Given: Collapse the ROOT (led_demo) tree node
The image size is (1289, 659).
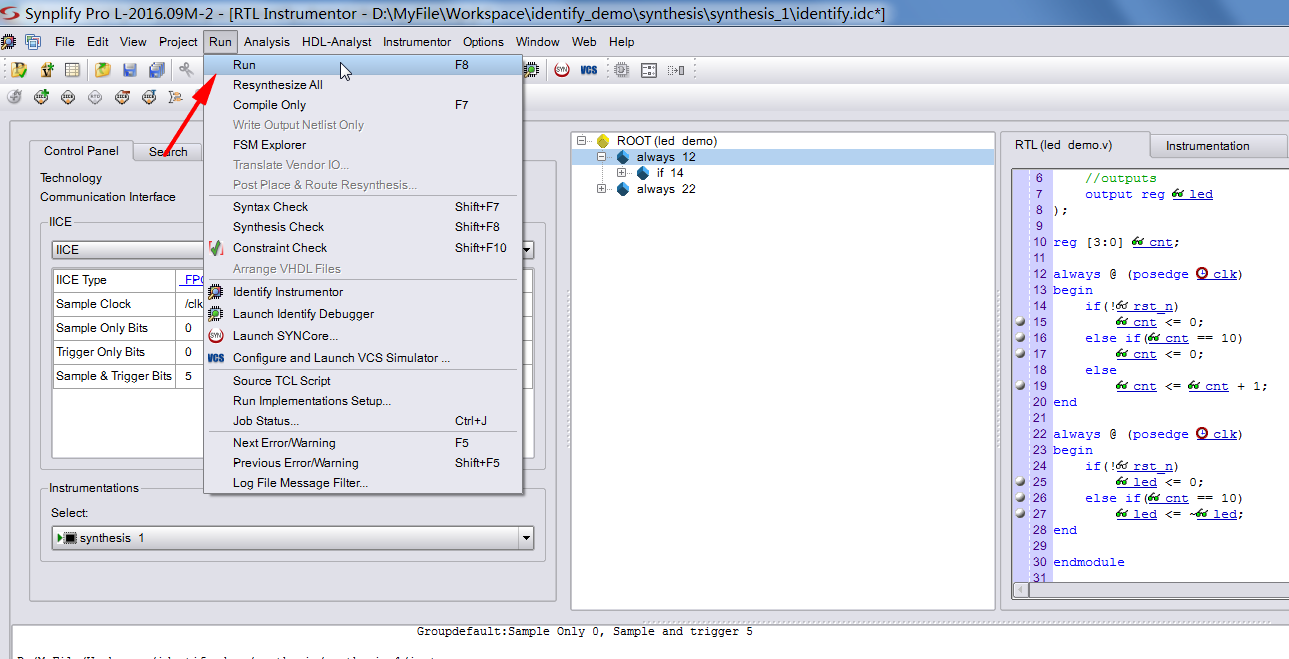Looking at the screenshot, I should 582,141.
